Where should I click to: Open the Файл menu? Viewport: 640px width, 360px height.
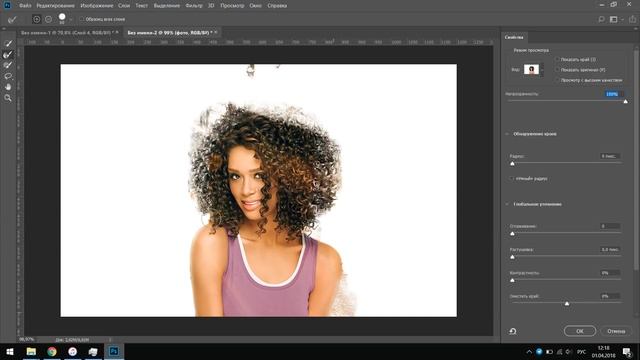click(x=25, y=6)
